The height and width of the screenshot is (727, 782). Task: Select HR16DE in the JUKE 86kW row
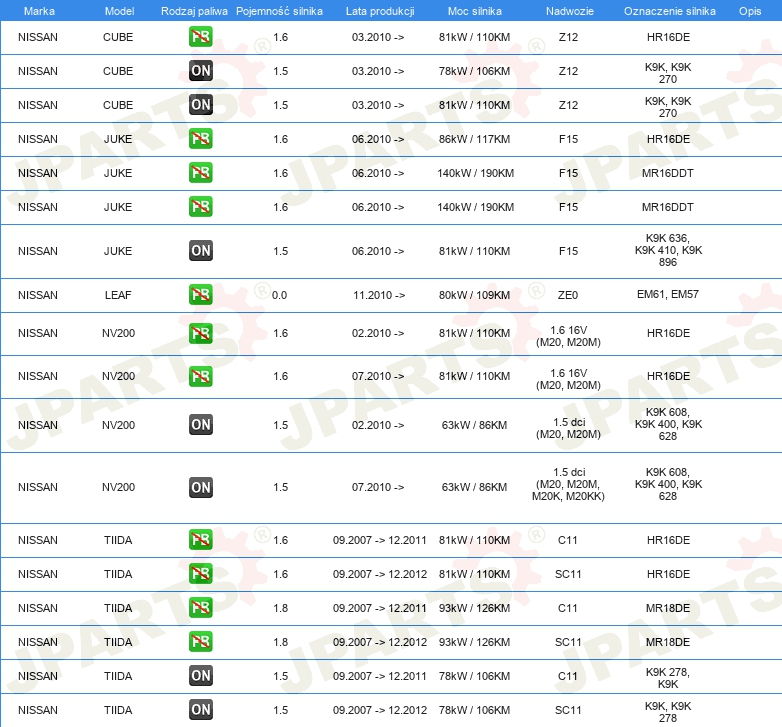668,139
